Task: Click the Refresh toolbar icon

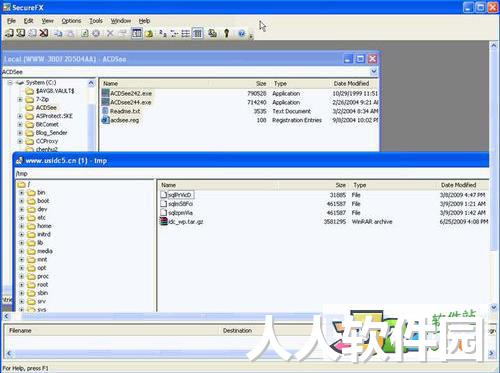Action: 85,33
